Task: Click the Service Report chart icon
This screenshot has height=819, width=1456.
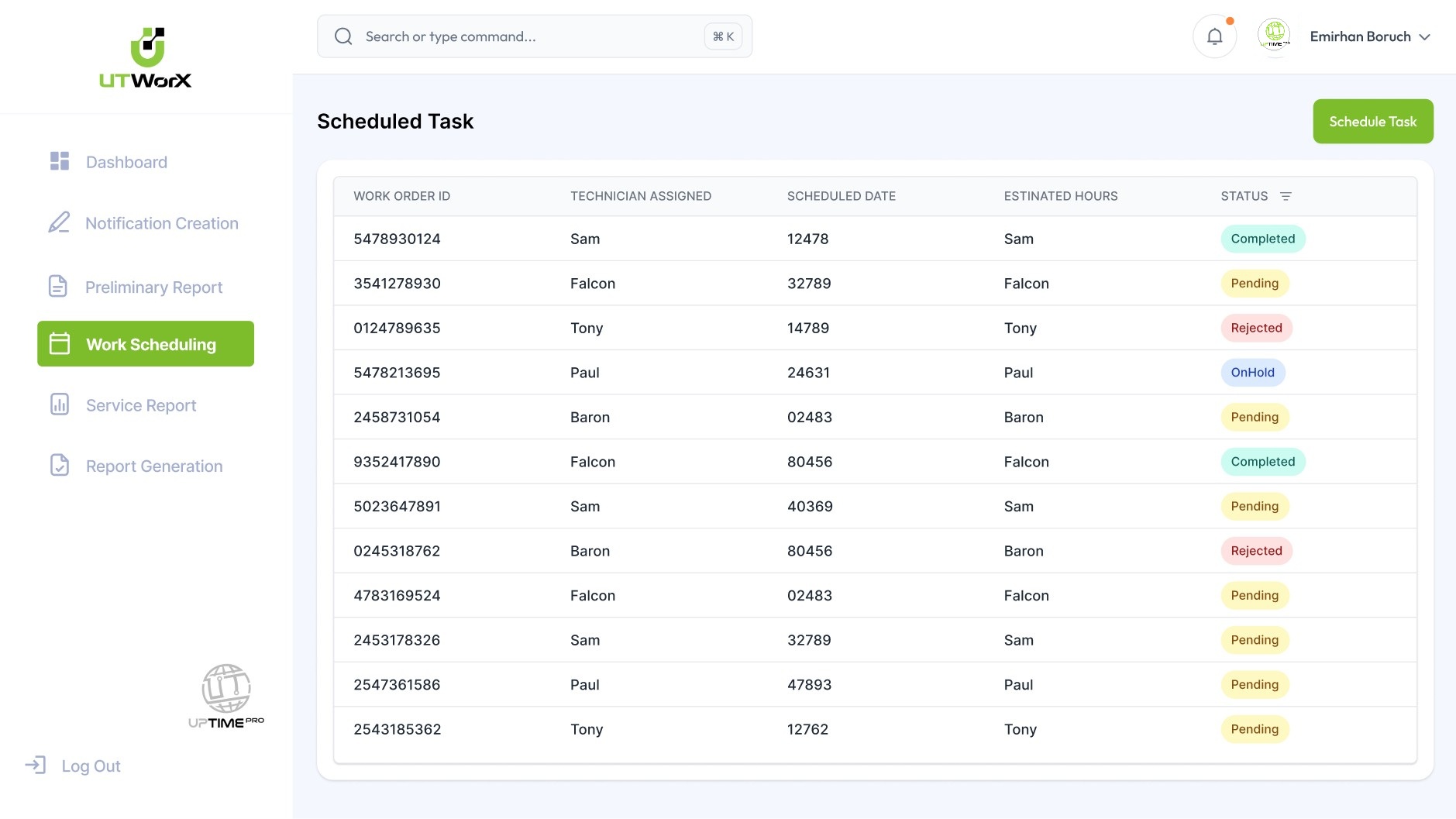Action: point(60,404)
